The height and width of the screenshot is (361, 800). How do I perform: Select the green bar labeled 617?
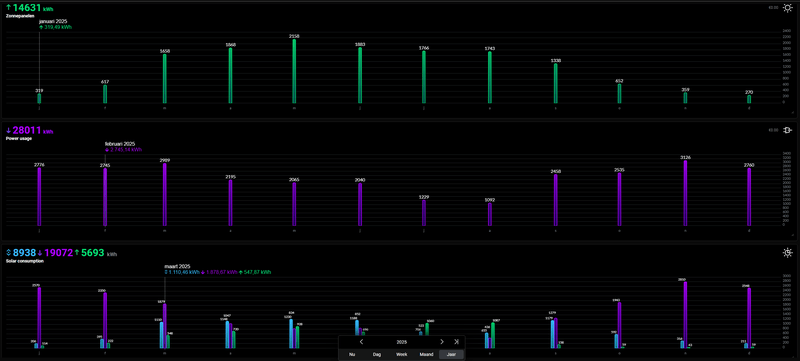(105, 94)
